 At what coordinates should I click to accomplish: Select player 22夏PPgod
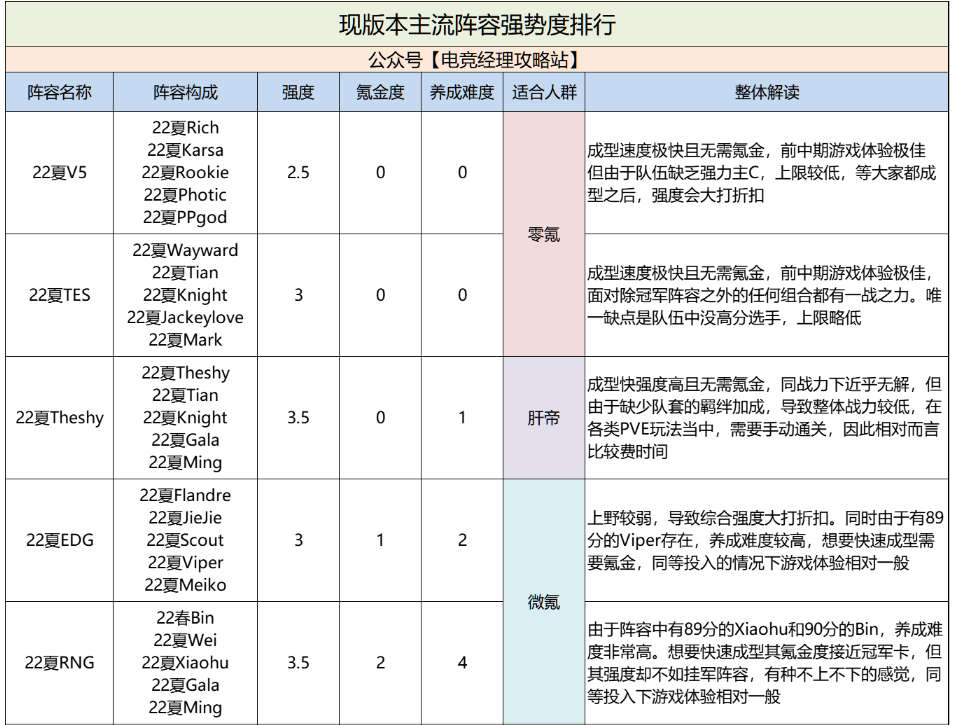pos(185,218)
